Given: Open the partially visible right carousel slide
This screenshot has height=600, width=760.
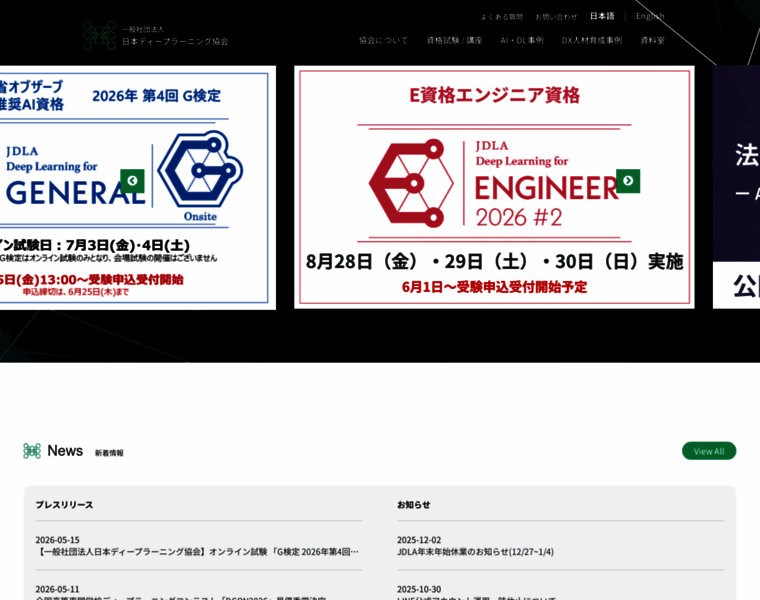Looking at the screenshot, I should (736, 187).
